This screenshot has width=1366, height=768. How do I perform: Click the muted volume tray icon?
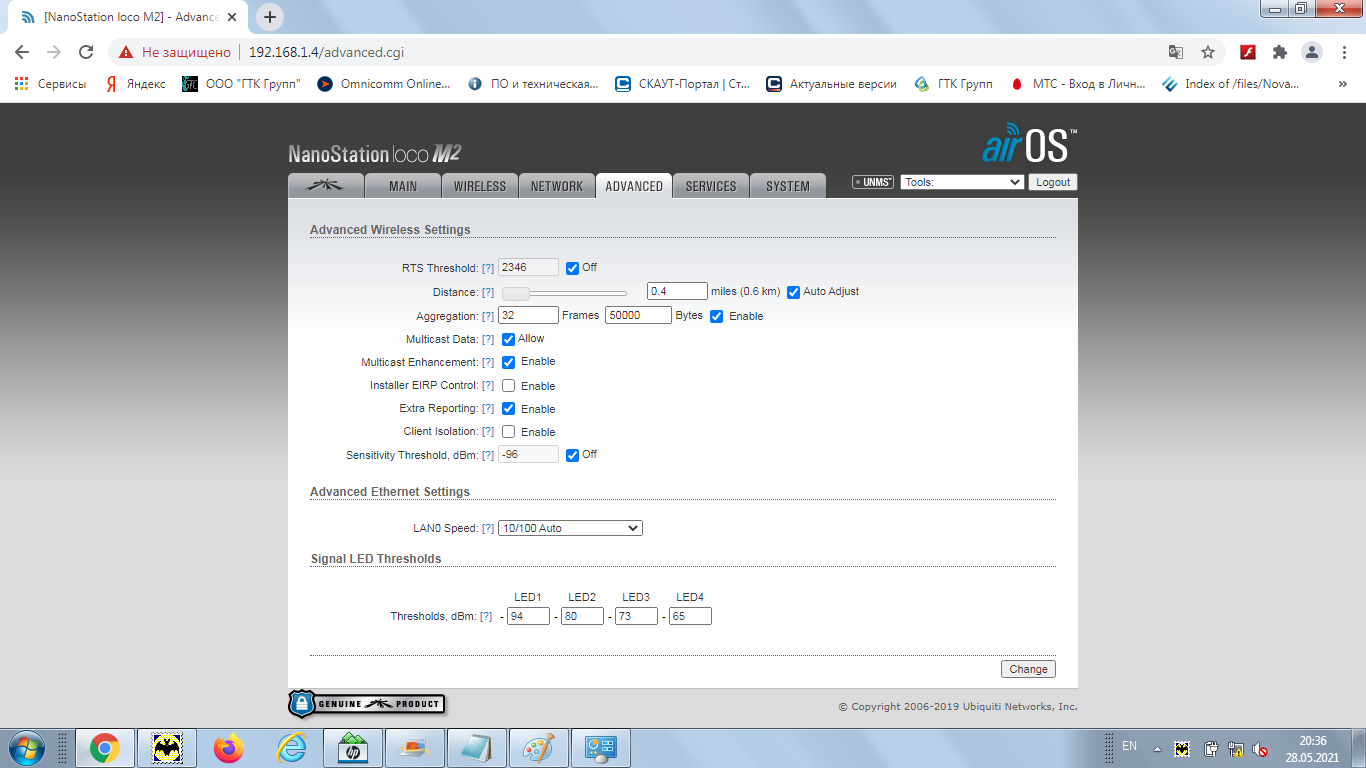pyautogui.click(x=1260, y=748)
